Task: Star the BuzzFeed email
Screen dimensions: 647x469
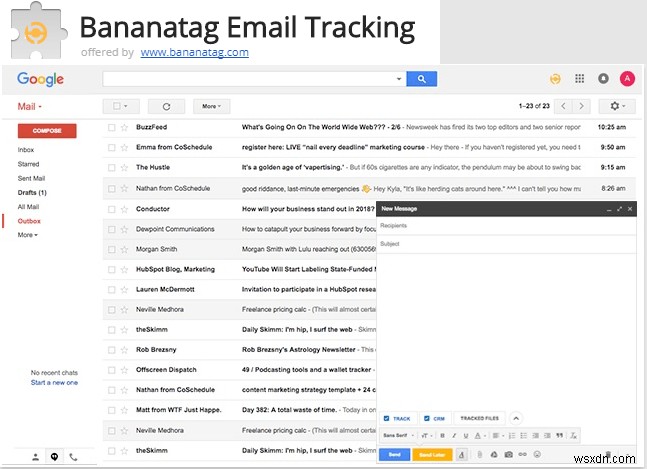Action: [x=124, y=127]
